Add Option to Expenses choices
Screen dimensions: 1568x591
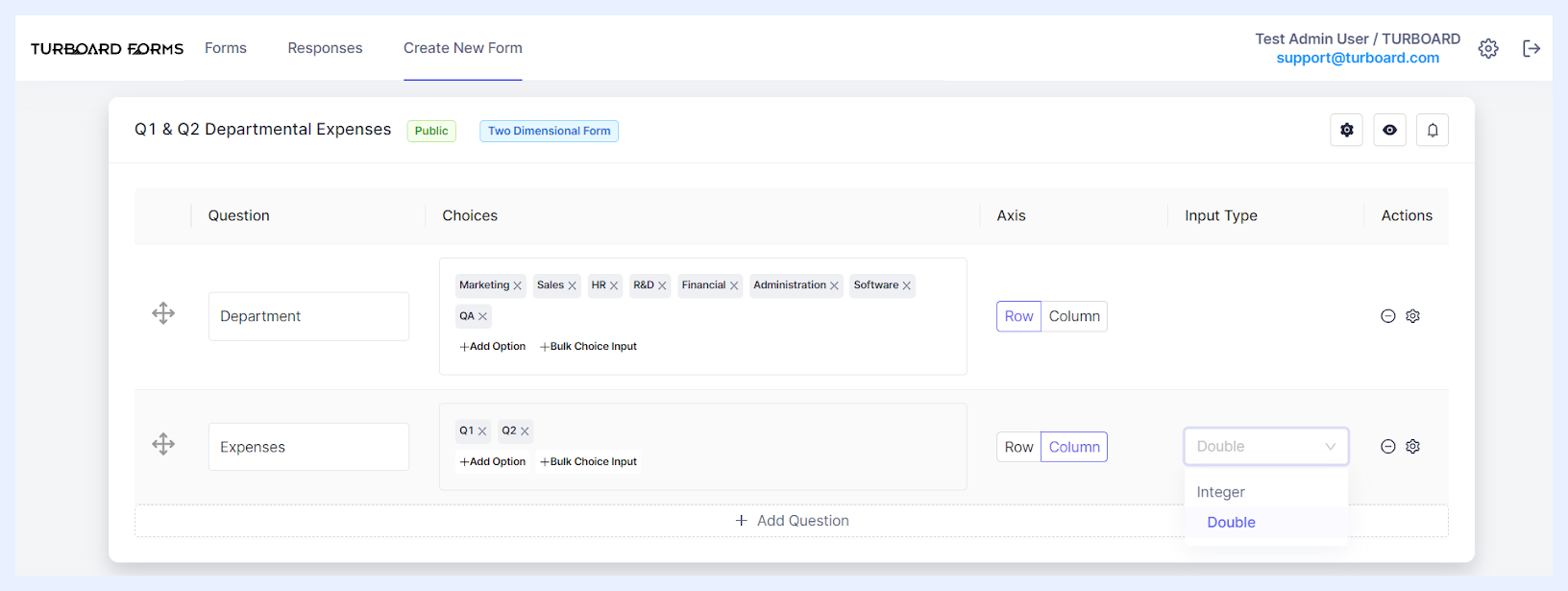[492, 462]
